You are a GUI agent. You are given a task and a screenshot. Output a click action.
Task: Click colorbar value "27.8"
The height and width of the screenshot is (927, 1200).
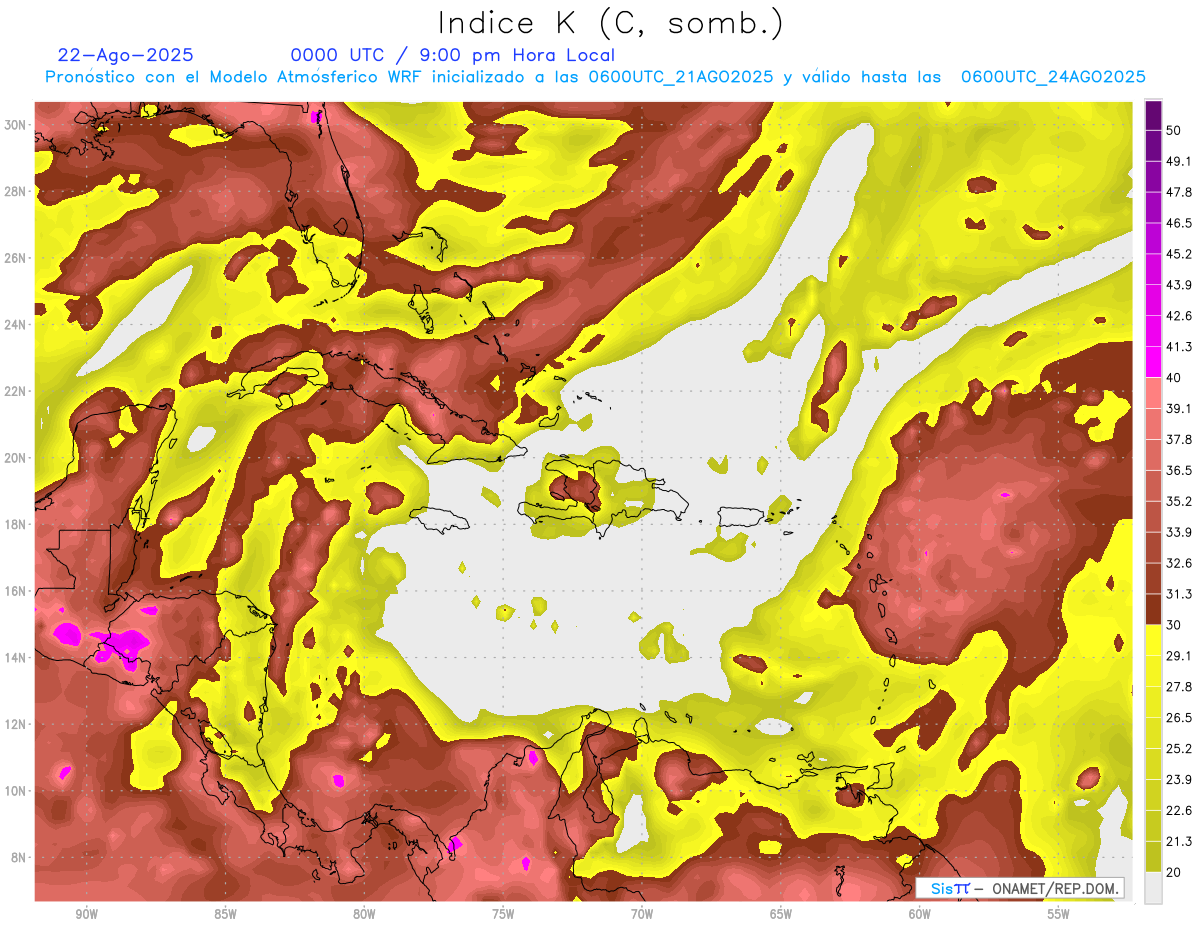coord(1179,687)
